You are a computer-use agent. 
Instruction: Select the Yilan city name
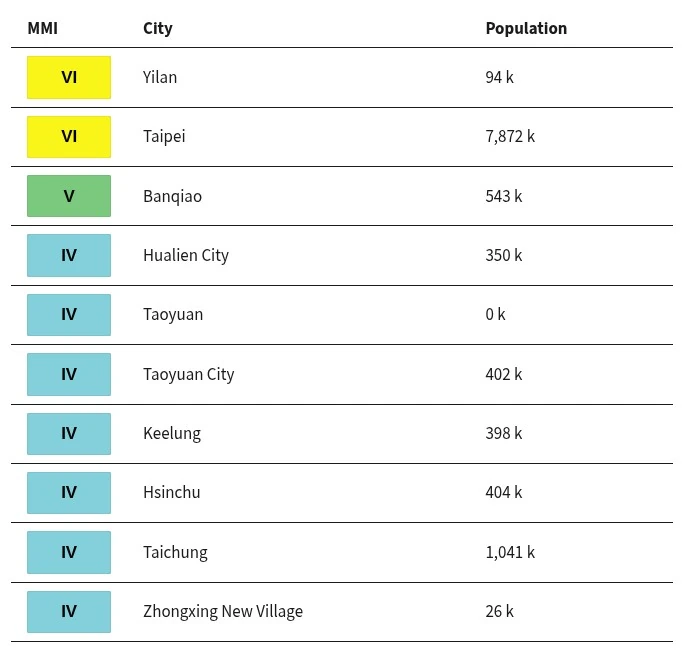160,77
